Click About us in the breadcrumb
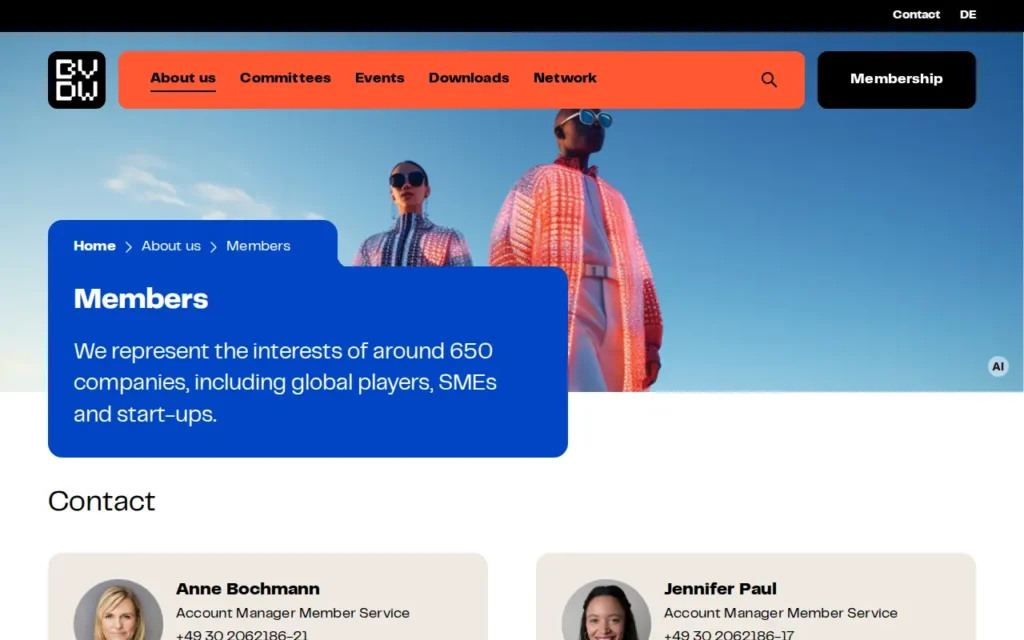Viewport: 1024px width, 640px height. tap(171, 246)
